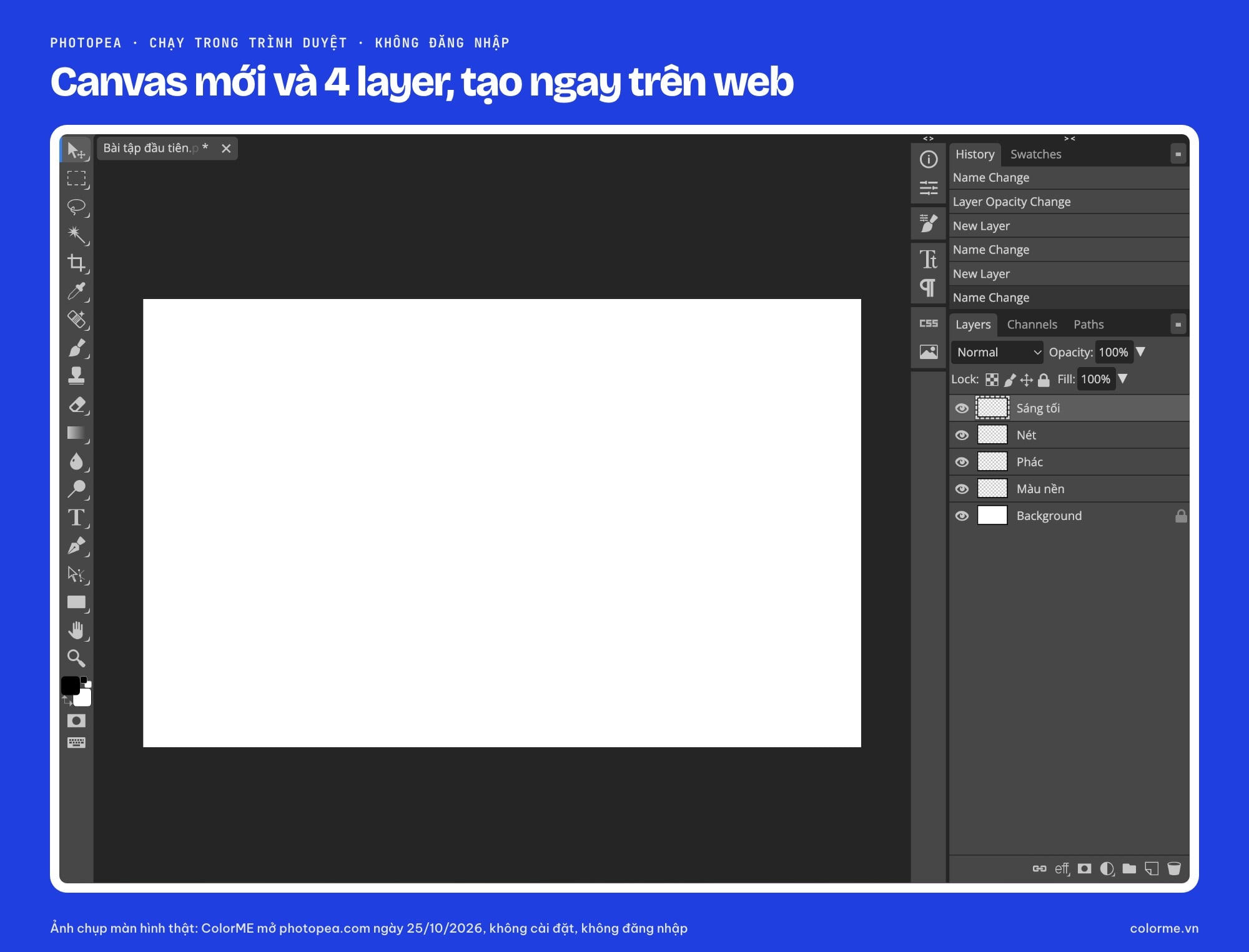Screen dimensions: 1249x952
Task: Switch to the Swatches tab
Action: (x=1036, y=154)
